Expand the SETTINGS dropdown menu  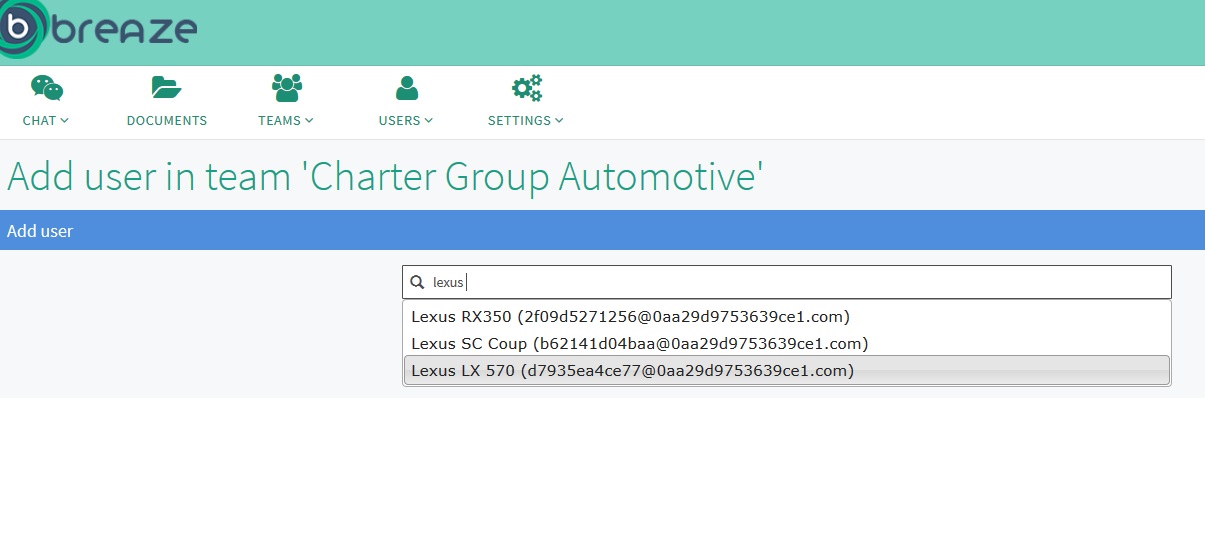click(526, 120)
